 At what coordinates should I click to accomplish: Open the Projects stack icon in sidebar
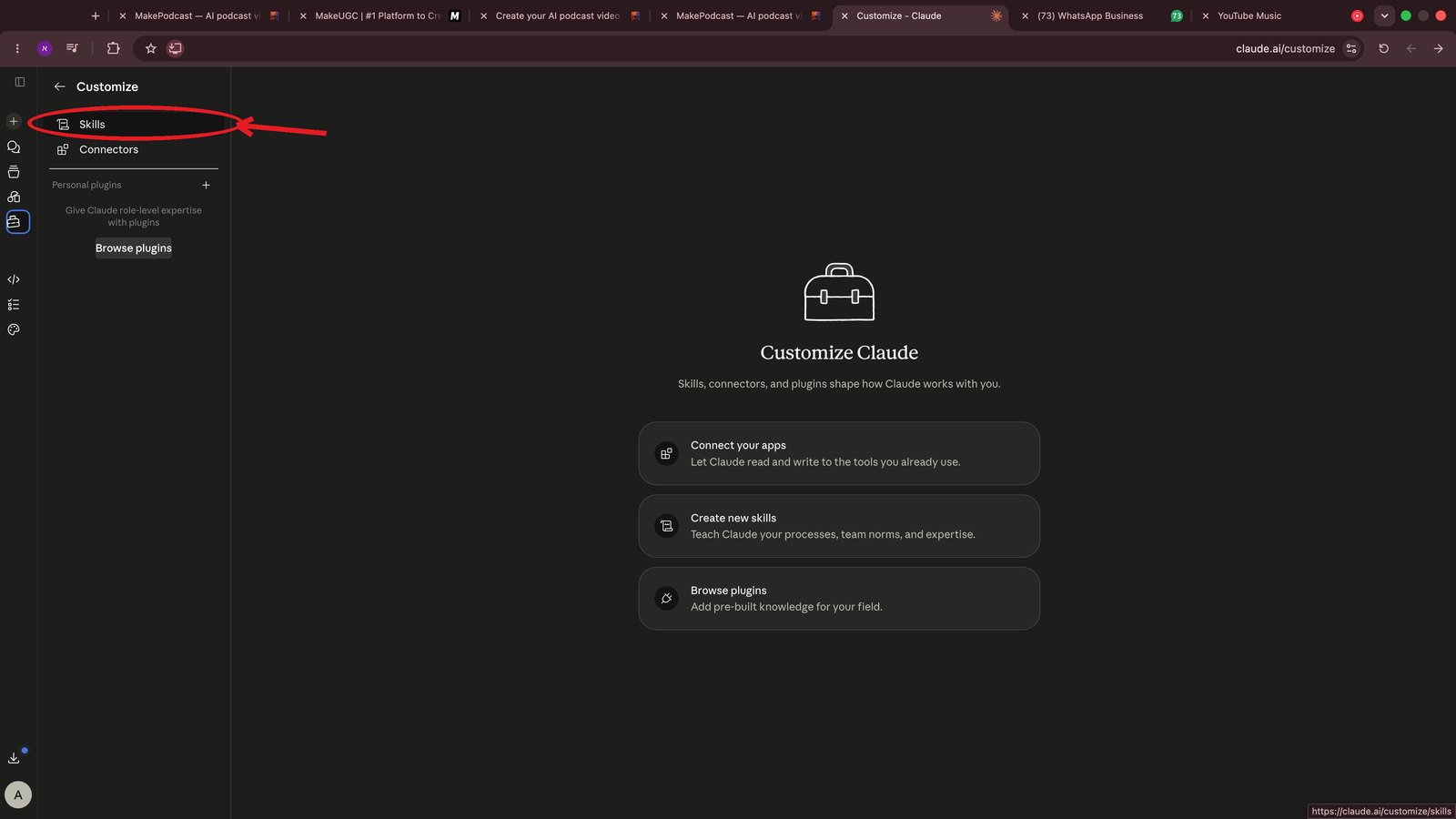[x=14, y=172]
